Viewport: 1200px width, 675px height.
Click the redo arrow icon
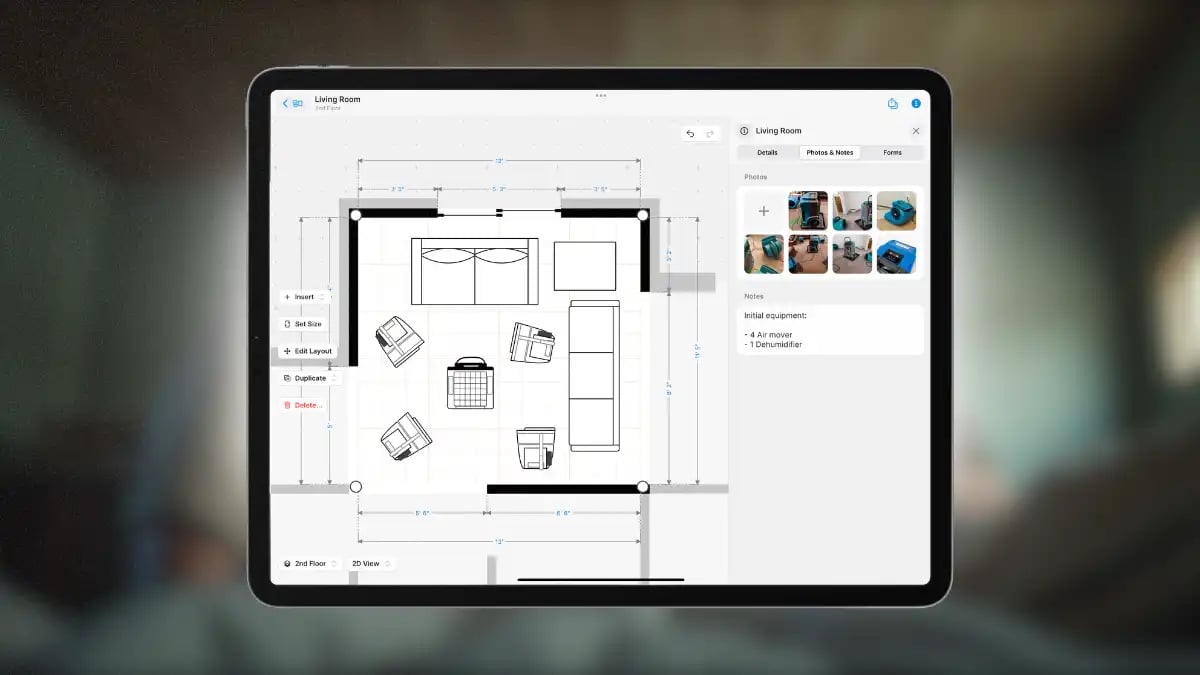pyautogui.click(x=710, y=134)
